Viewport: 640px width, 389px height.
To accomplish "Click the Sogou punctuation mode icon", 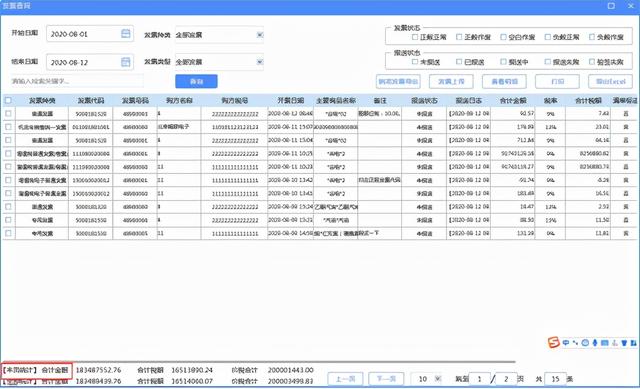I will tap(576, 343).
